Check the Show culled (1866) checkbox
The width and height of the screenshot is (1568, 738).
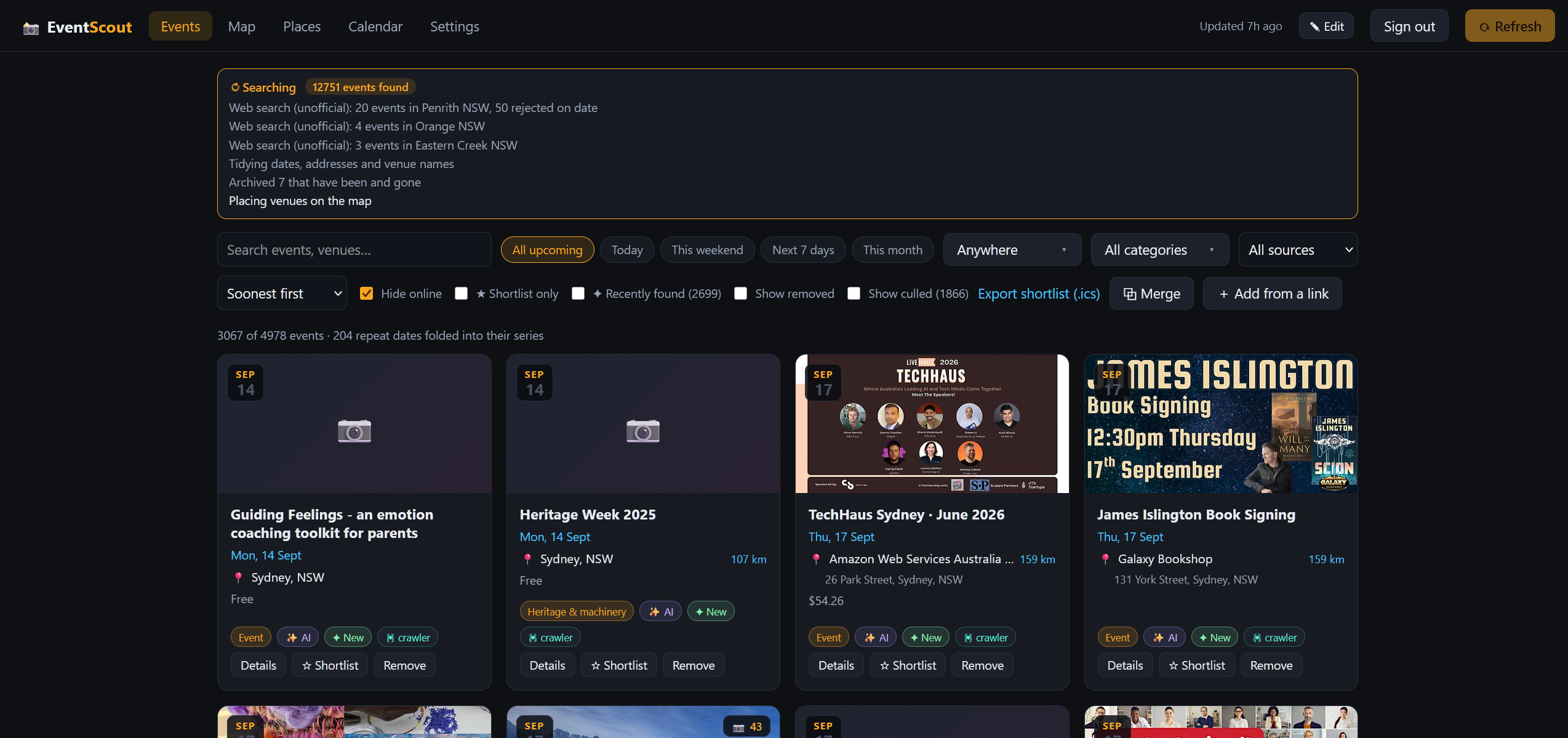click(x=854, y=294)
